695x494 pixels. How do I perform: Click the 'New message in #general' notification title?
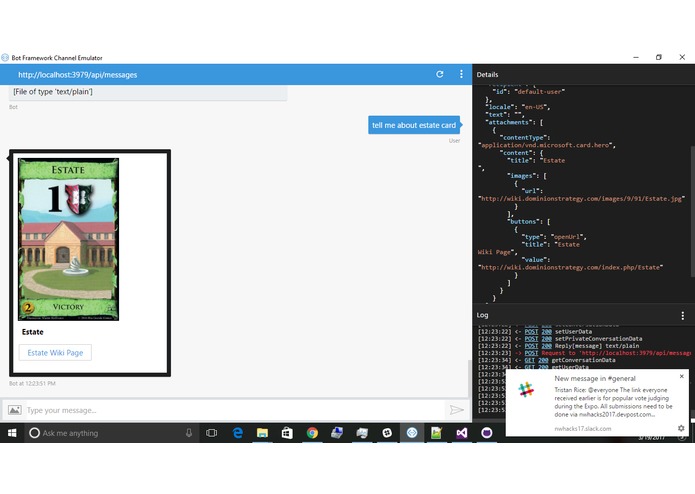pos(595,378)
